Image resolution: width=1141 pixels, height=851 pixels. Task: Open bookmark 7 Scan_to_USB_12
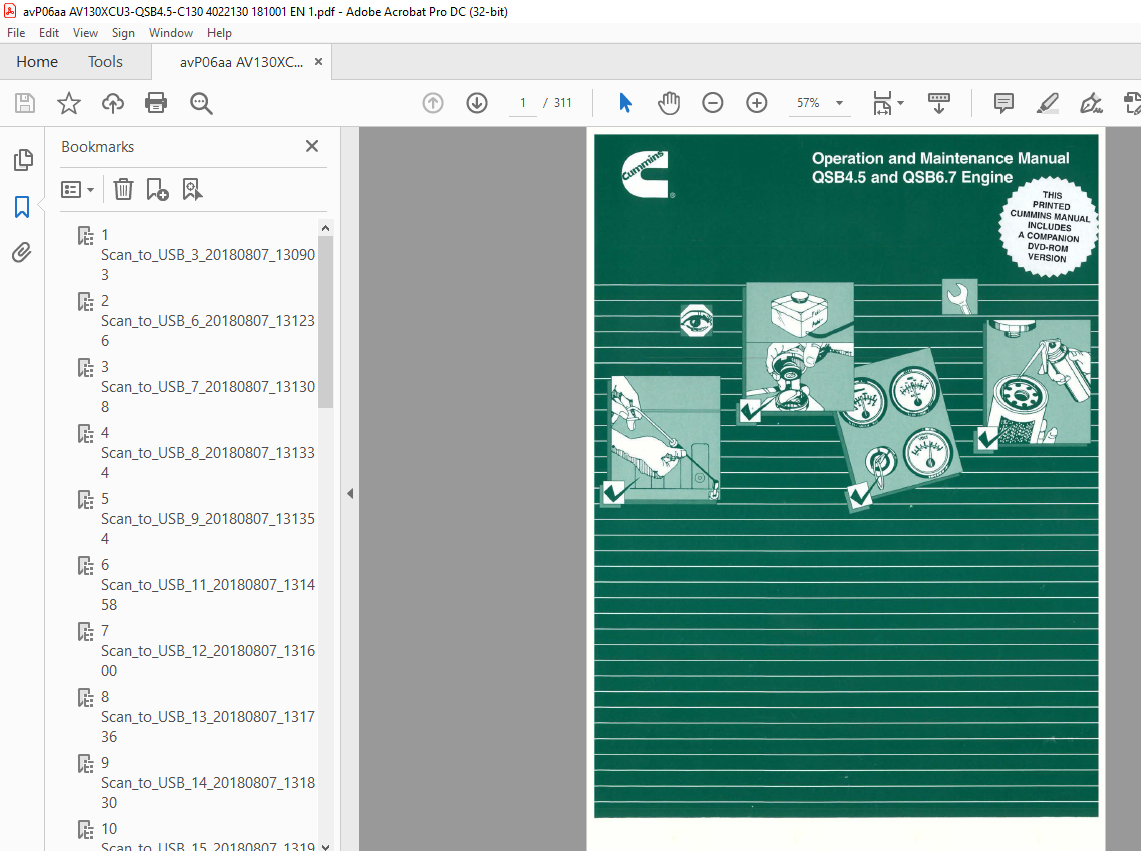(207, 651)
